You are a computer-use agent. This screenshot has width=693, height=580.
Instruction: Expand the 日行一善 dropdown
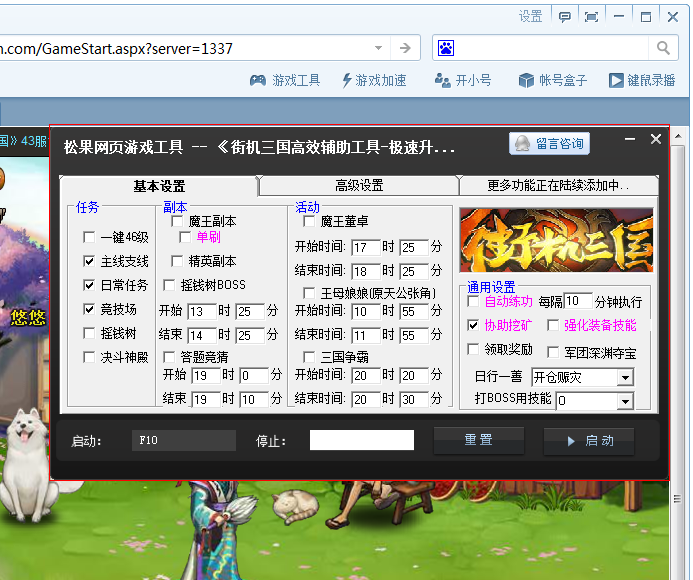(x=625, y=377)
